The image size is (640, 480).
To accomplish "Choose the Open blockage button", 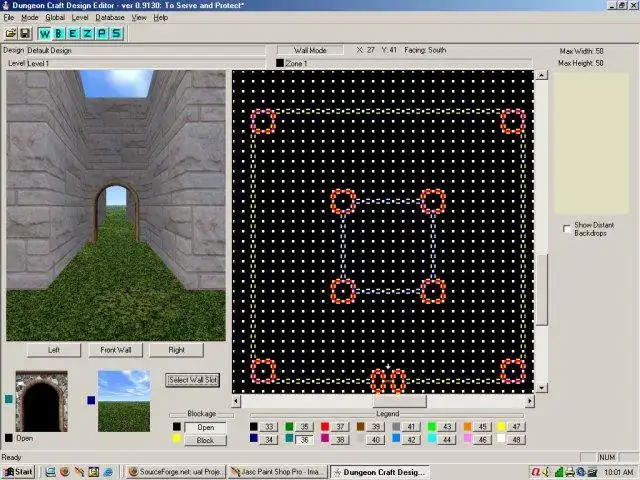I will click(x=205, y=427).
